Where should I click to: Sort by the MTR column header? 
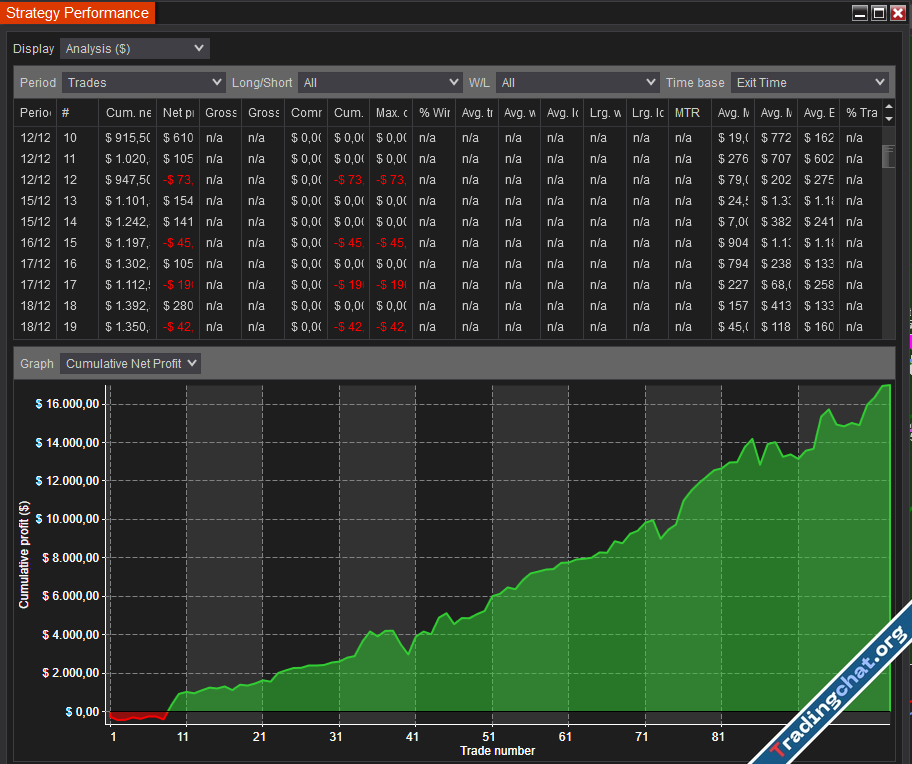(687, 113)
